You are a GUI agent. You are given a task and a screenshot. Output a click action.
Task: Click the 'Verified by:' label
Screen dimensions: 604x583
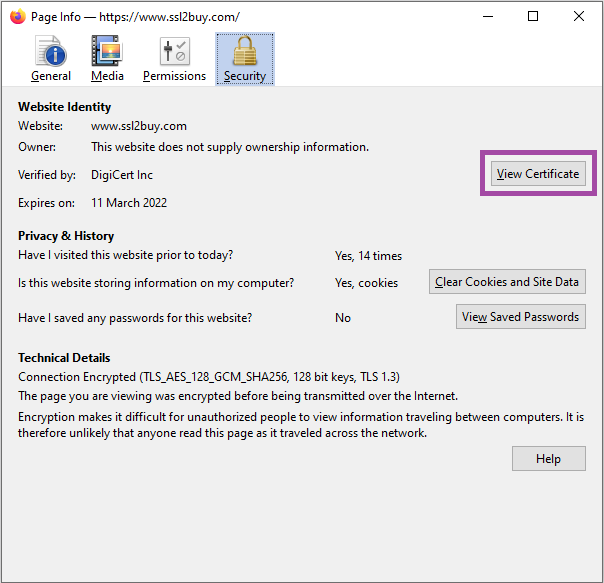pos(47,175)
